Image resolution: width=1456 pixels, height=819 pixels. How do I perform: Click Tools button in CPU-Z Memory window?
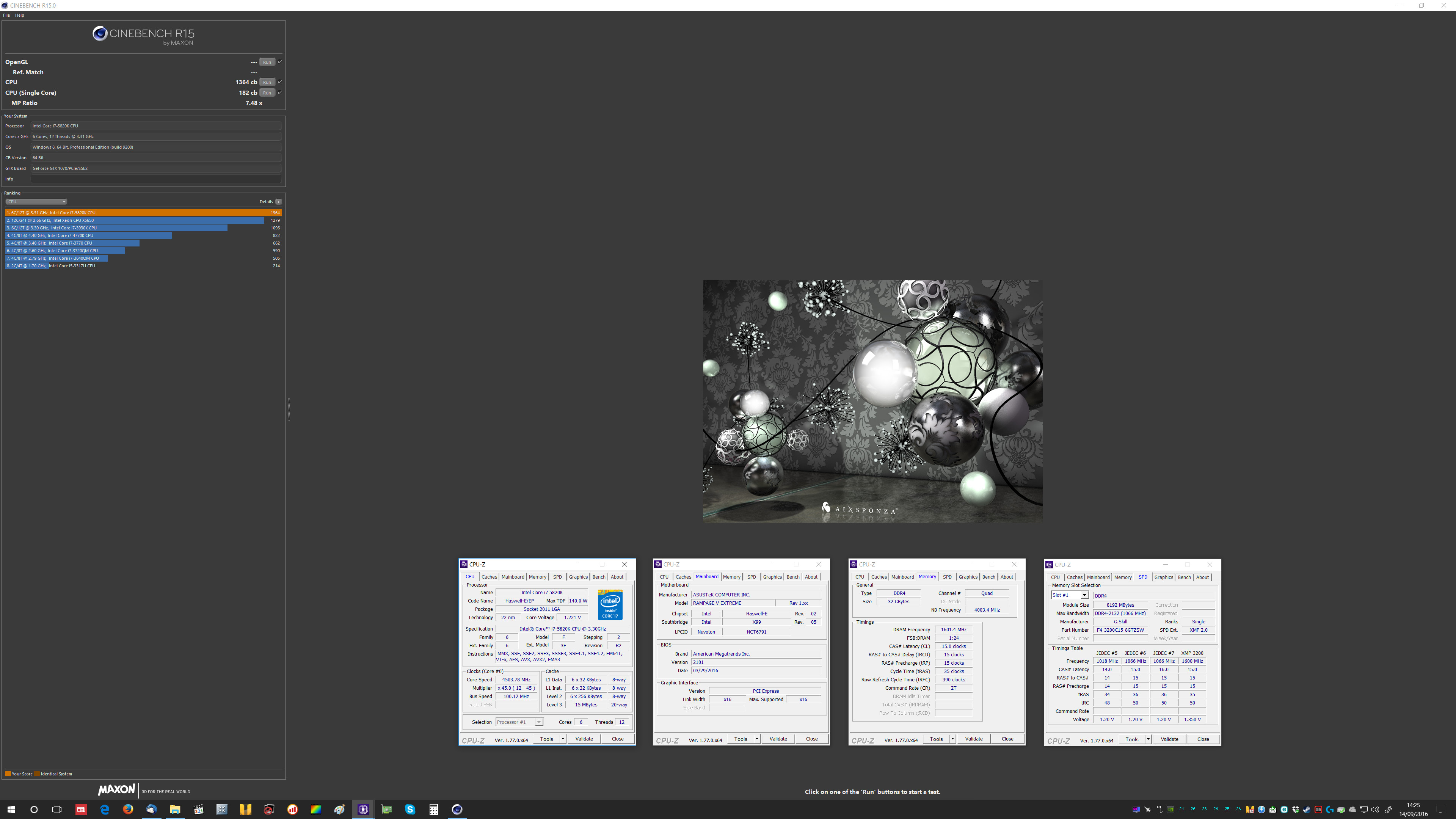point(936,739)
